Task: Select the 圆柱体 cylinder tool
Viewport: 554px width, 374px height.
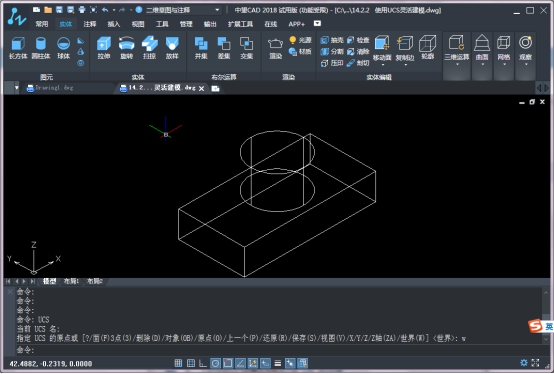Action: pos(41,48)
